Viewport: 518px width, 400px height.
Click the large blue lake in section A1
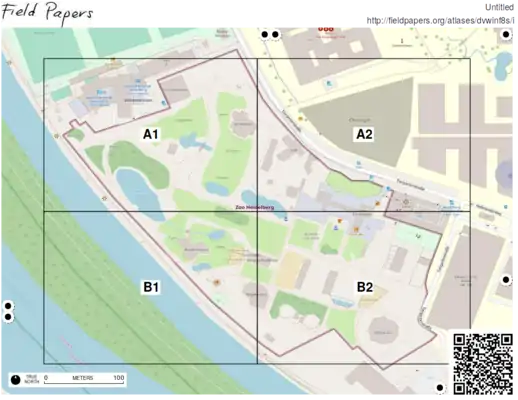pos(138,193)
